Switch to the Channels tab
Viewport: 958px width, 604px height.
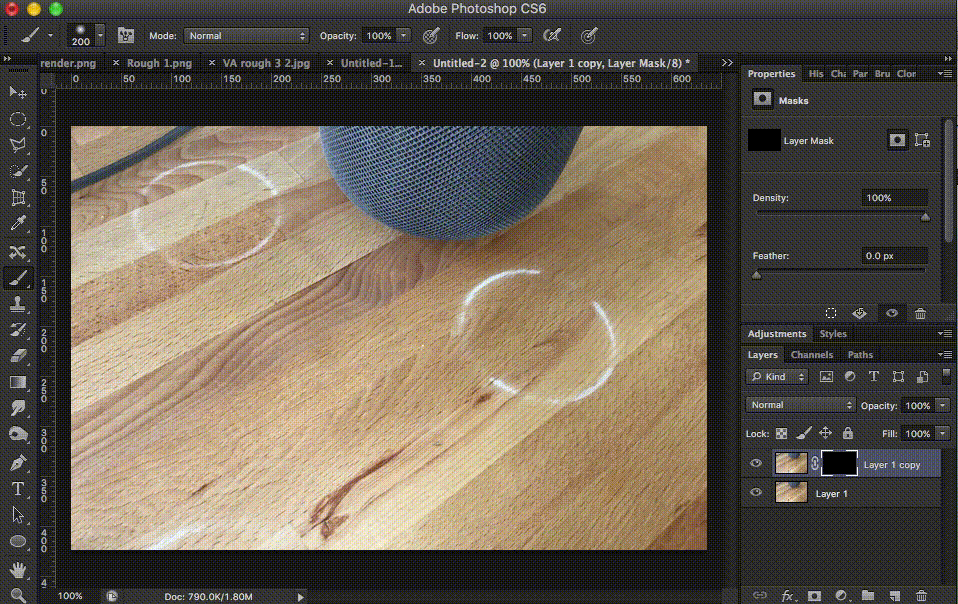tap(811, 354)
